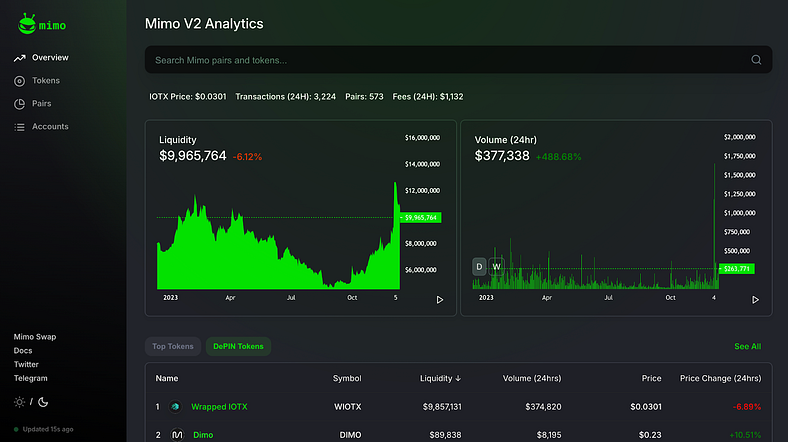Select the Top Tokens tab

pyautogui.click(x=173, y=347)
